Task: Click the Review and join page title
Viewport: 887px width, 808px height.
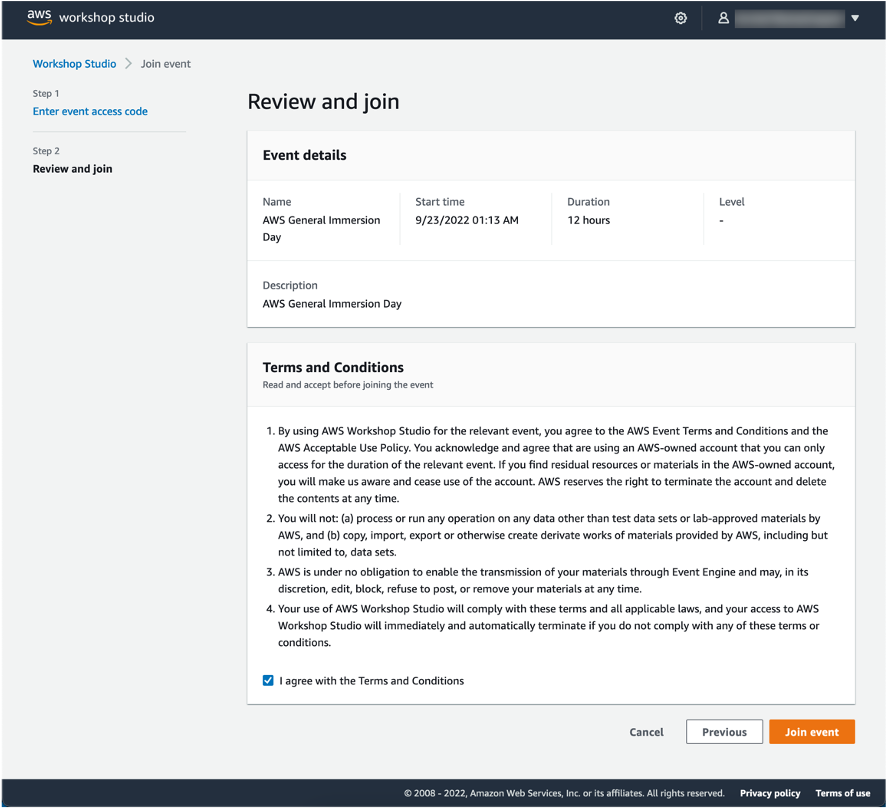Action: pos(324,102)
